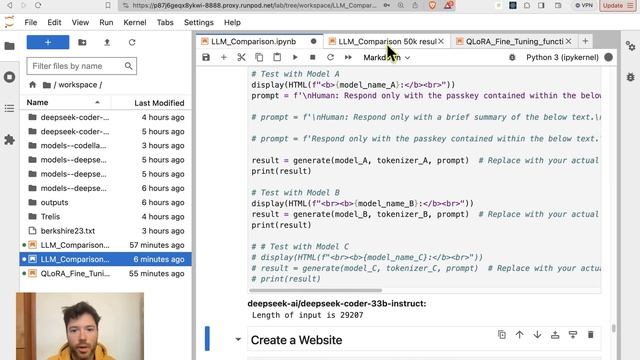Select LLM_Comparison file modified 57 minutes ago
This screenshot has width=640, height=360.
(x=106, y=245)
